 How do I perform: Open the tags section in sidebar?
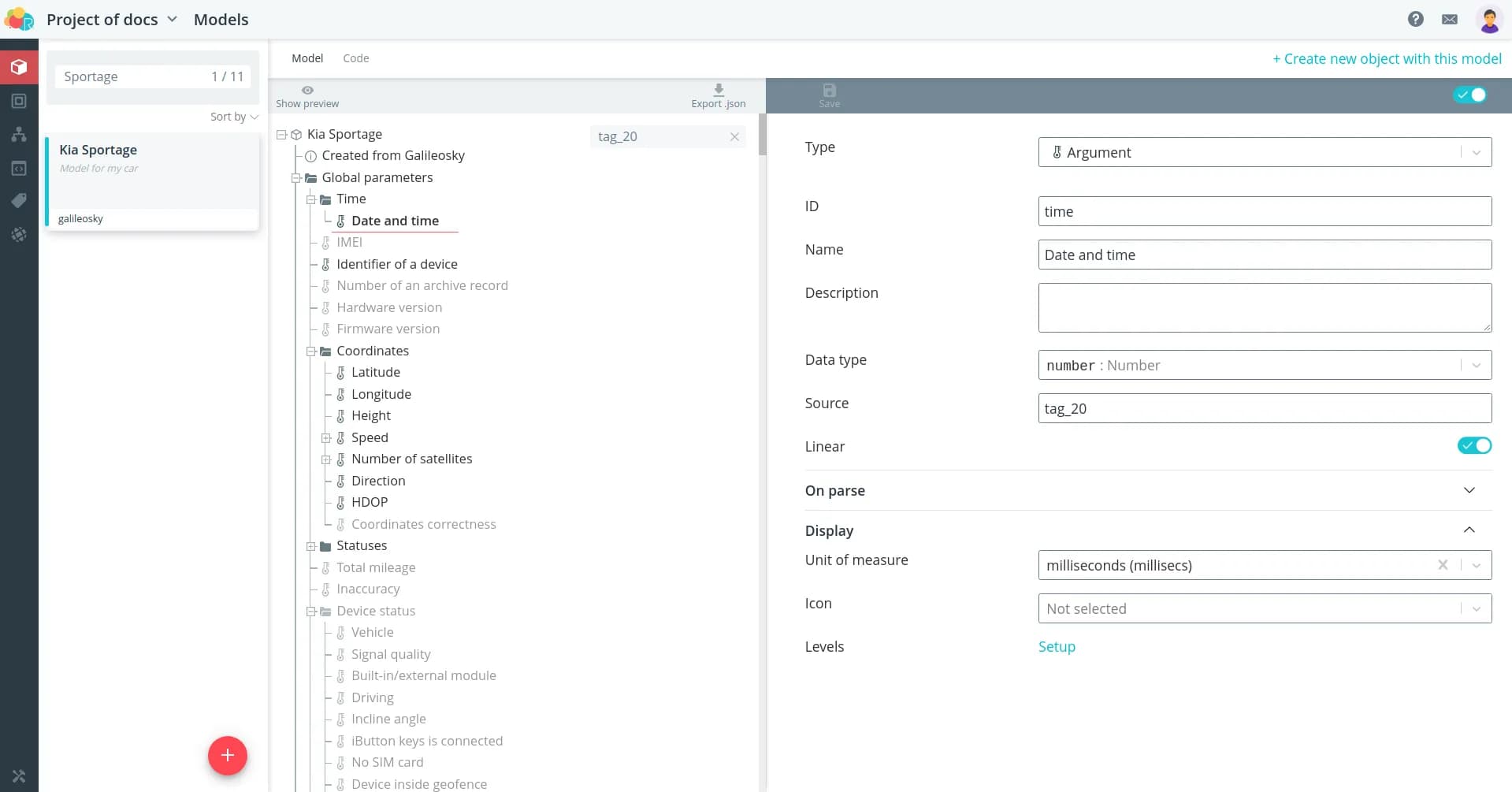point(19,201)
